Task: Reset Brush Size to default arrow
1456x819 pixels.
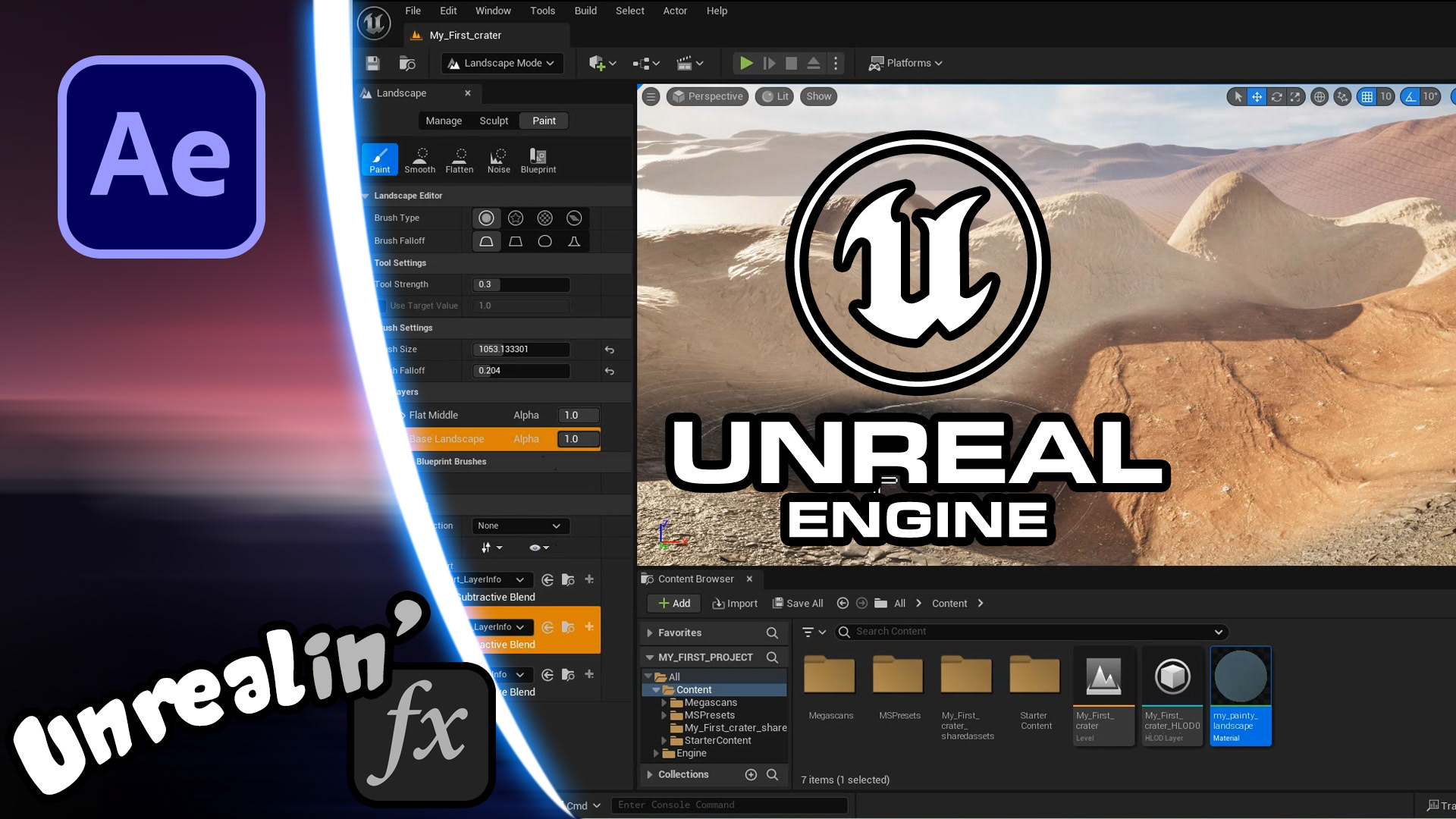Action: (609, 350)
